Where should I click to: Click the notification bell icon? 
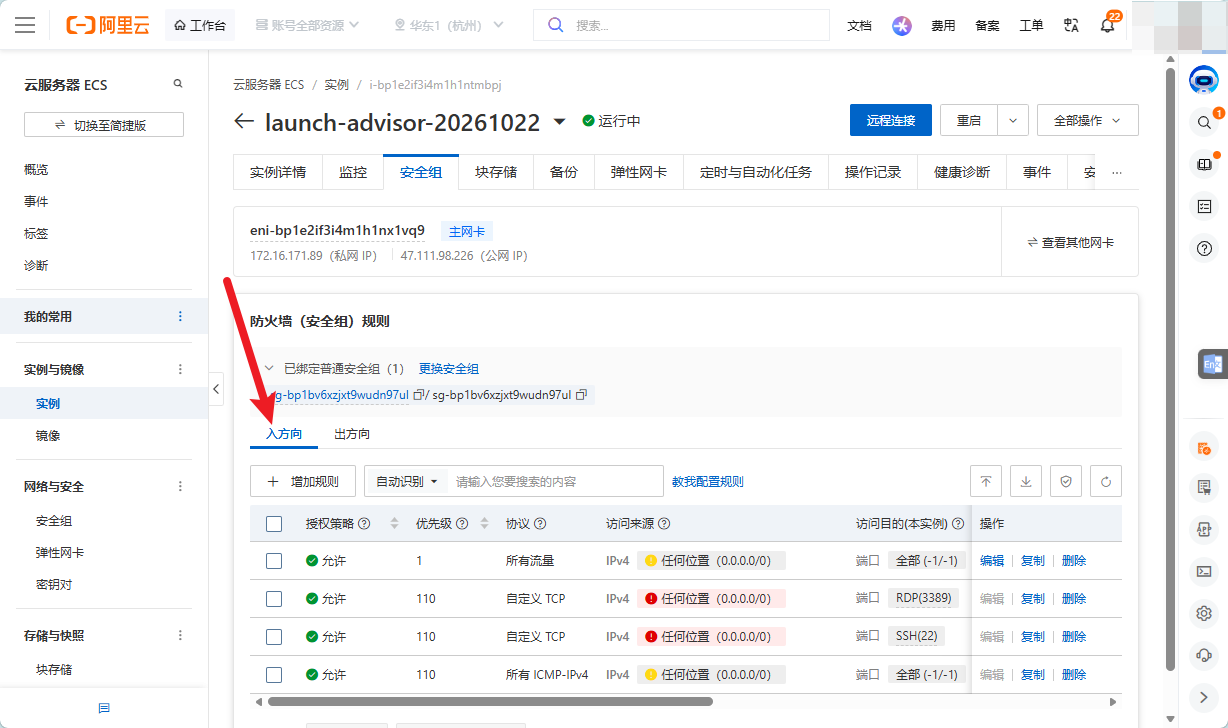tap(1107, 25)
